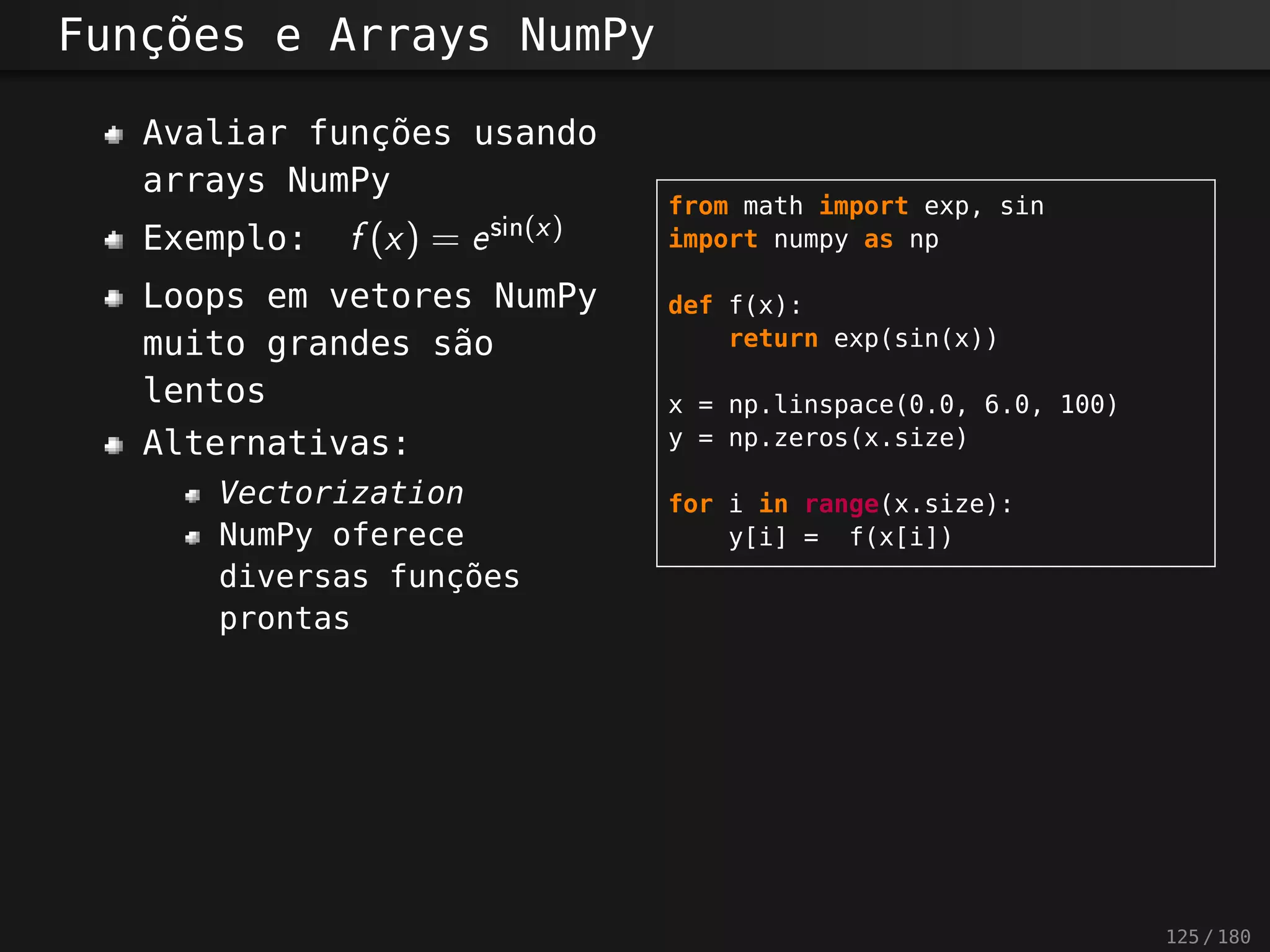
Task: Click the page counter '125 / 180'
Action: point(1208,937)
